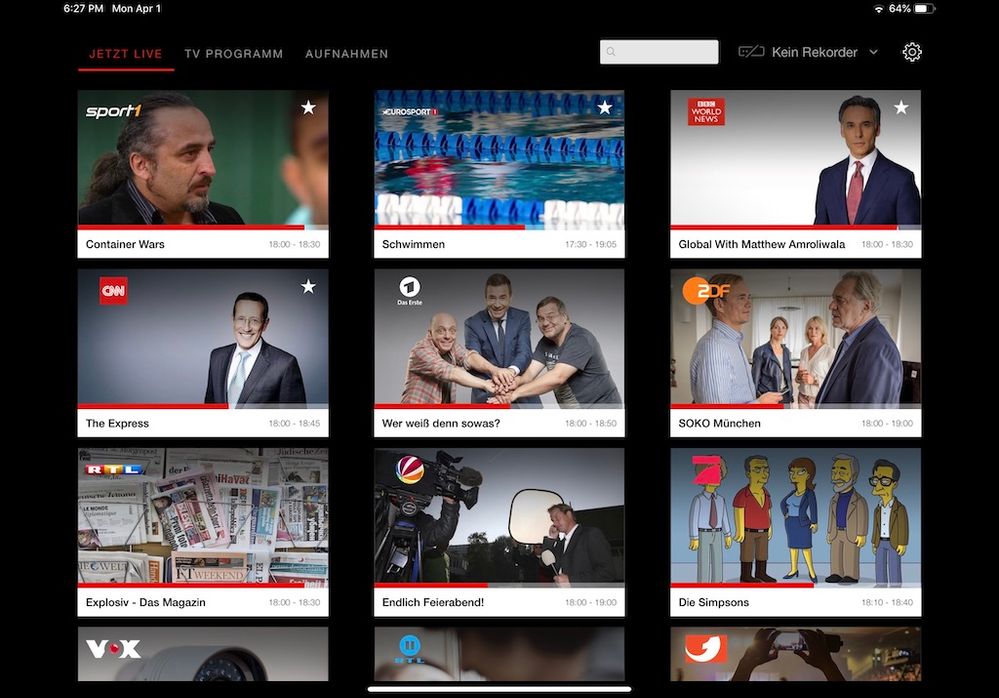The image size is (999, 698).
Task: Click the magnifier icon in the search bar
Action: tap(612, 50)
